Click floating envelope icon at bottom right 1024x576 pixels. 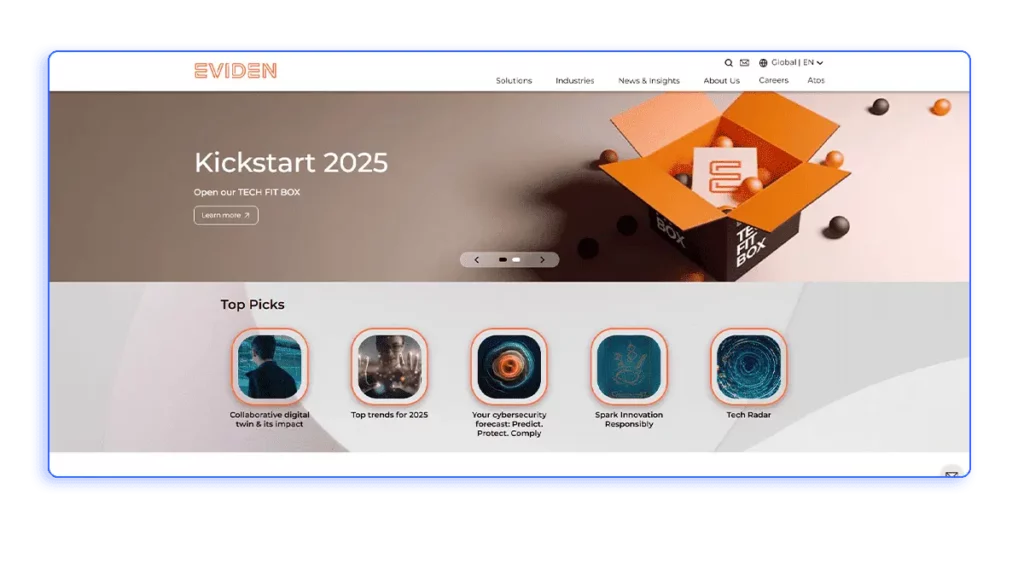(951, 475)
